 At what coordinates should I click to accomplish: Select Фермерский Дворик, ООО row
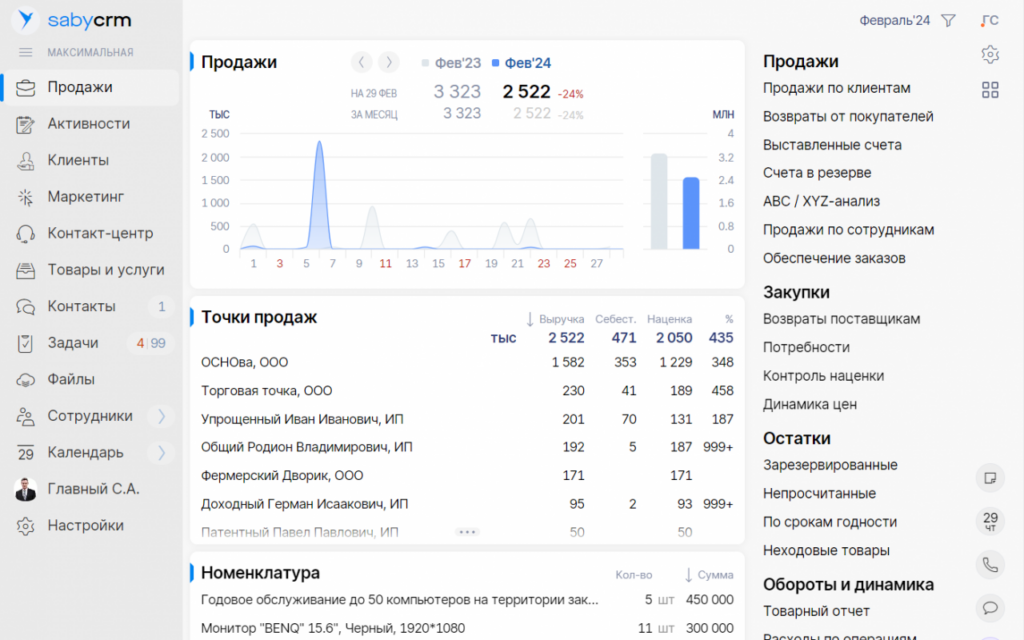467,475
